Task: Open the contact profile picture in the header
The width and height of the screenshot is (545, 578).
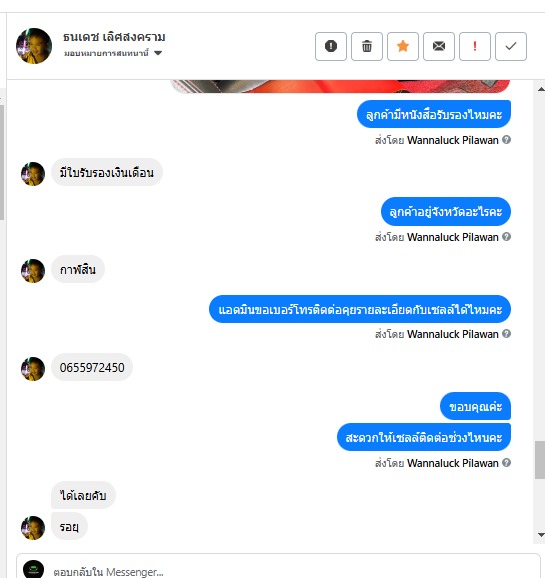Action: (34, 46)
